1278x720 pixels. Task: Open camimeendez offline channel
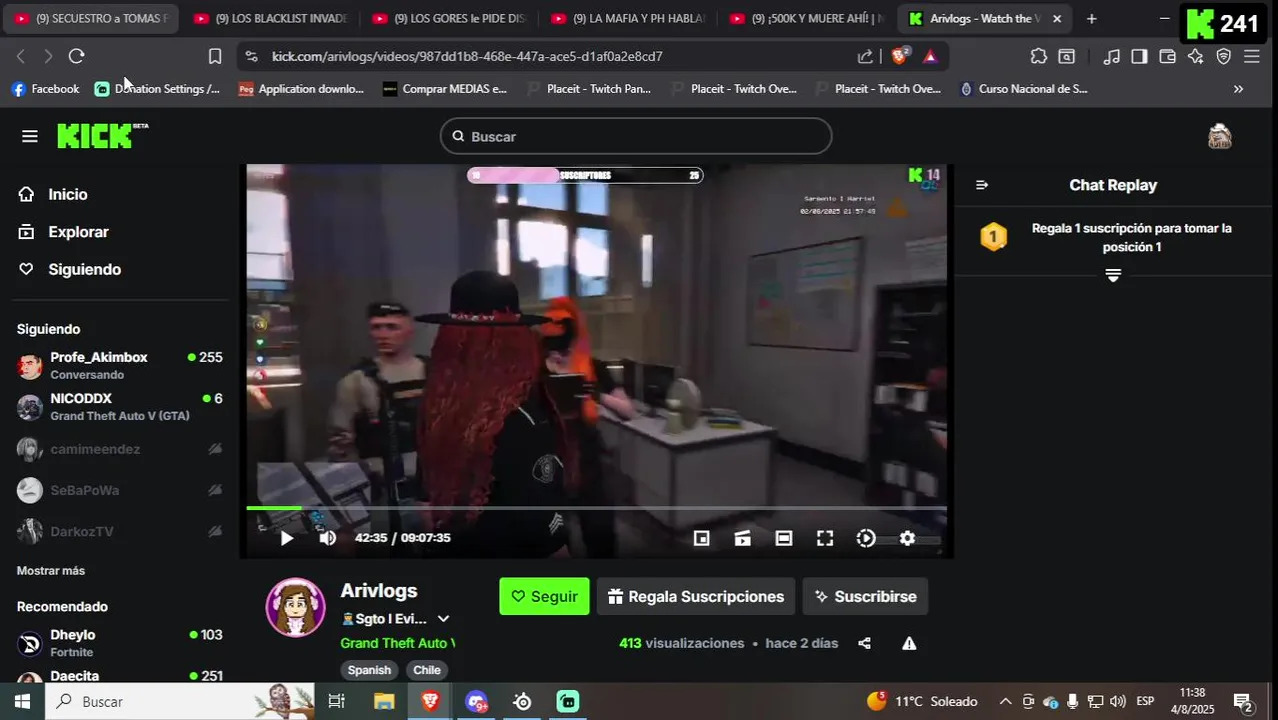[120, 449]
